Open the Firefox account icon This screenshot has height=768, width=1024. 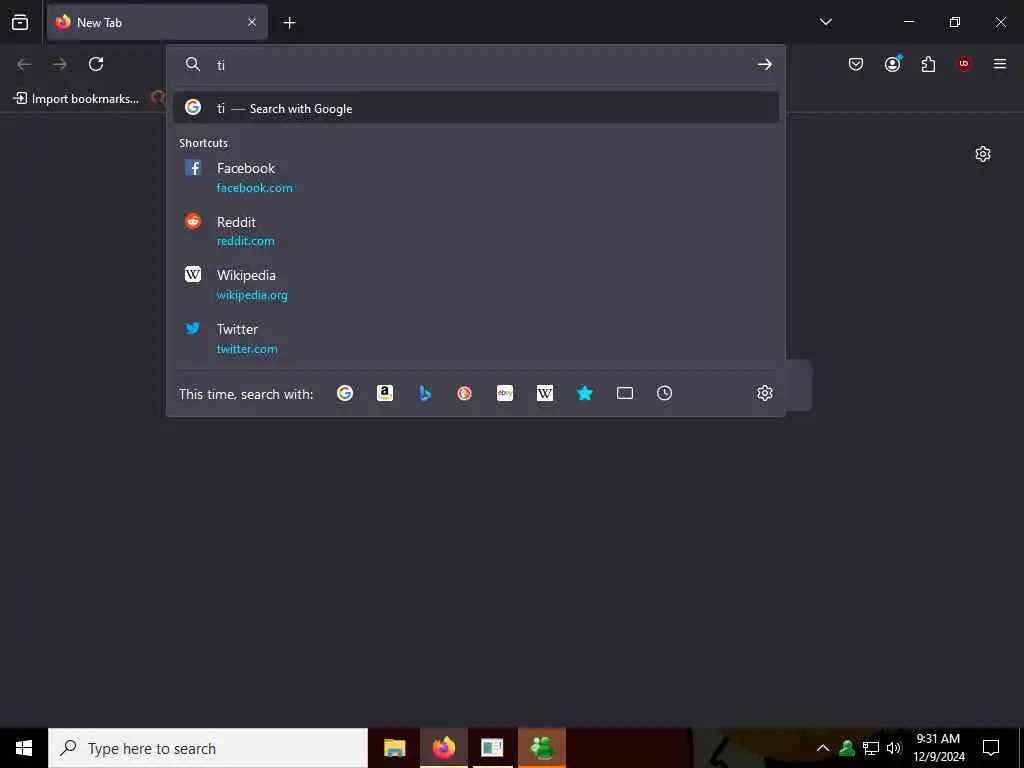[892, 64]
